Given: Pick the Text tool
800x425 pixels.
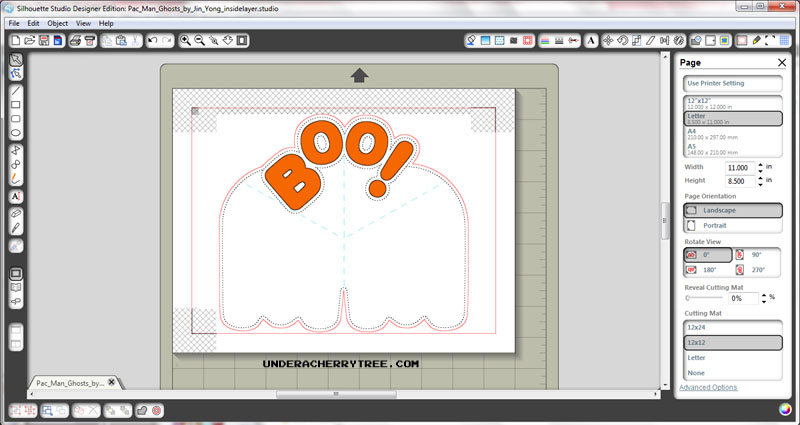Looking at the screenshot, I should click(16, 196).
